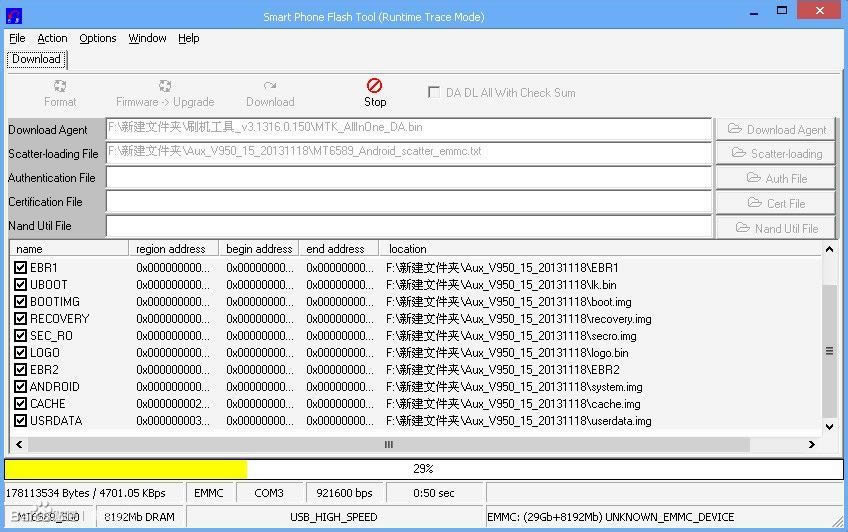The height and width of the screenshot is (532, 848).
Task: Open Auth File browse button
Action: (777, 178)
